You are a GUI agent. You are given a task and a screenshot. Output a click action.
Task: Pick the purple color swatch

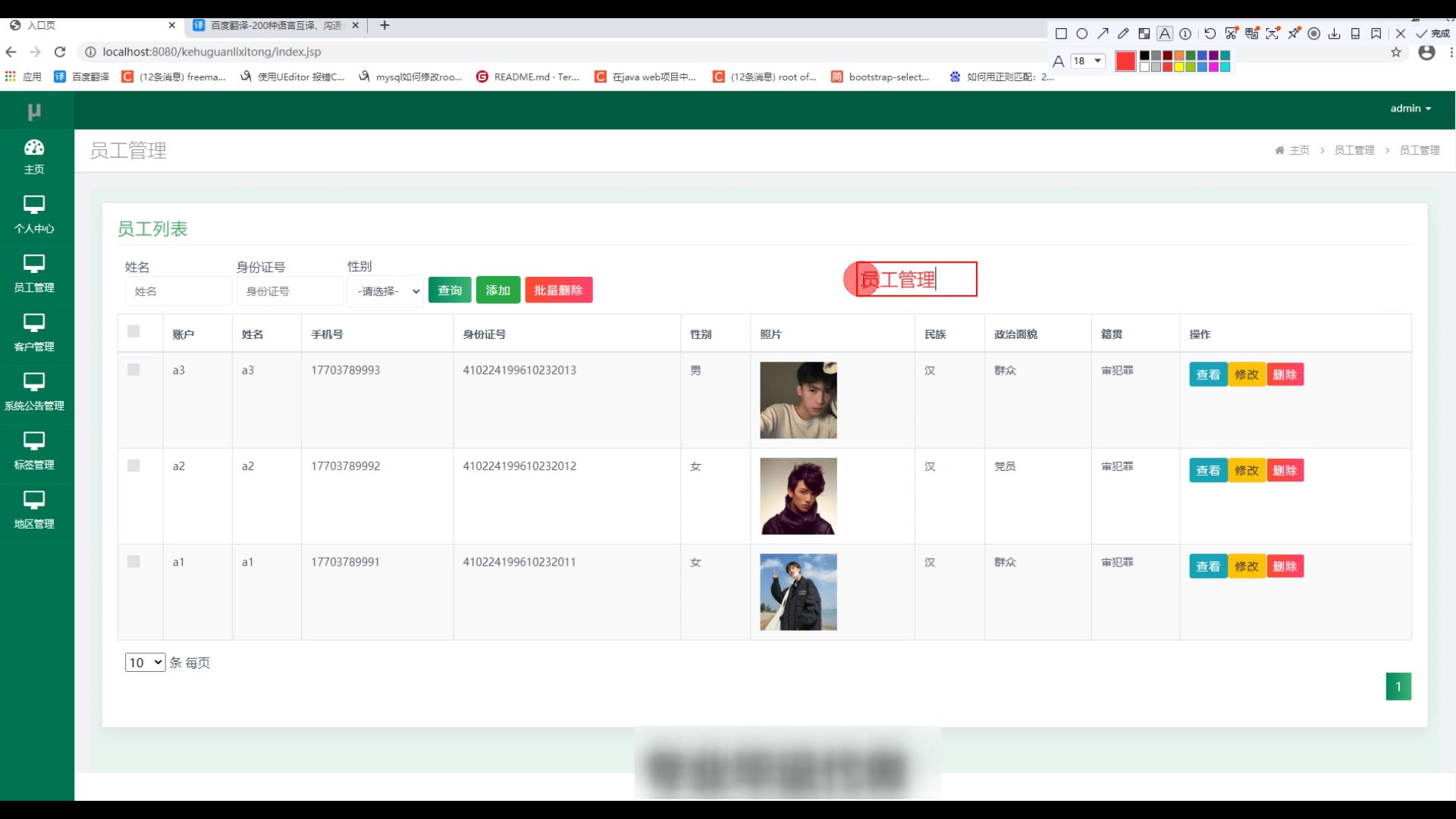click(x=1213, y=55)
